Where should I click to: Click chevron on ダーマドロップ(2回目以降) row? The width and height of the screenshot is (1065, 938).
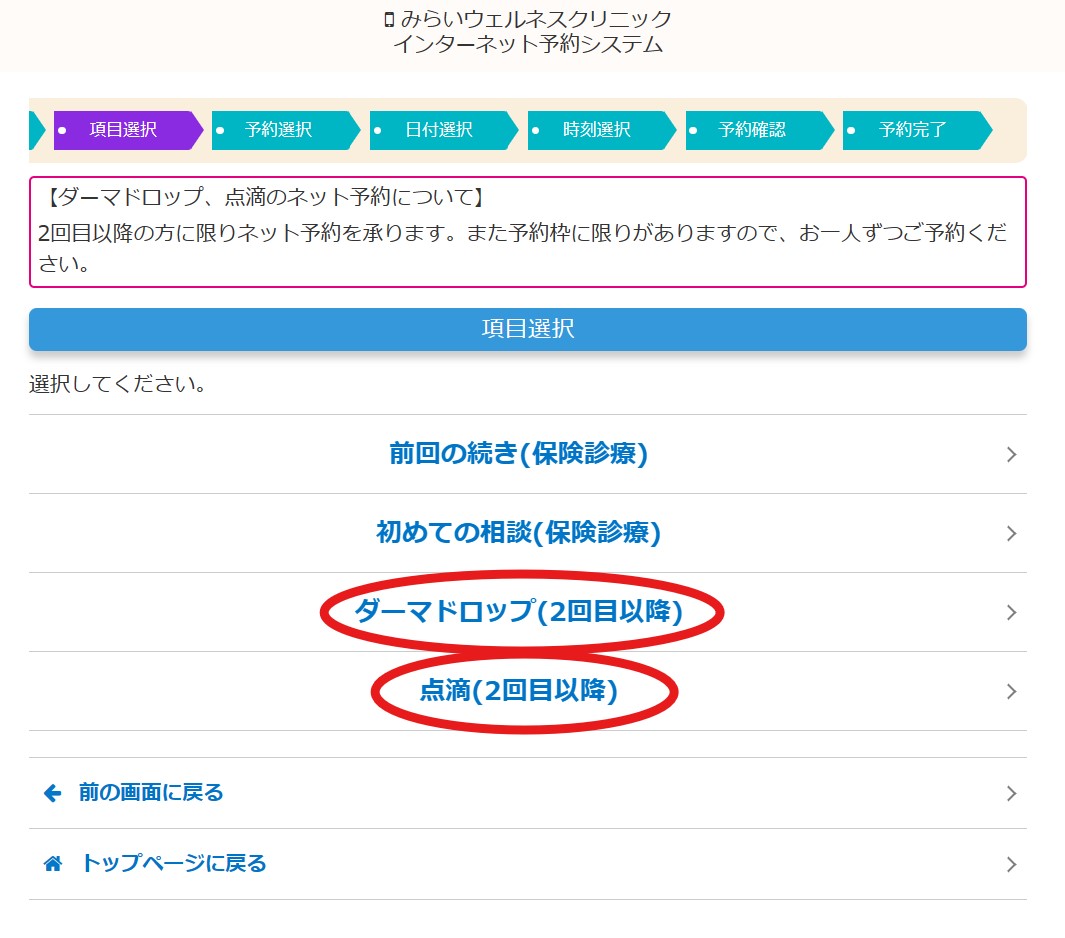pos(1011,613)
